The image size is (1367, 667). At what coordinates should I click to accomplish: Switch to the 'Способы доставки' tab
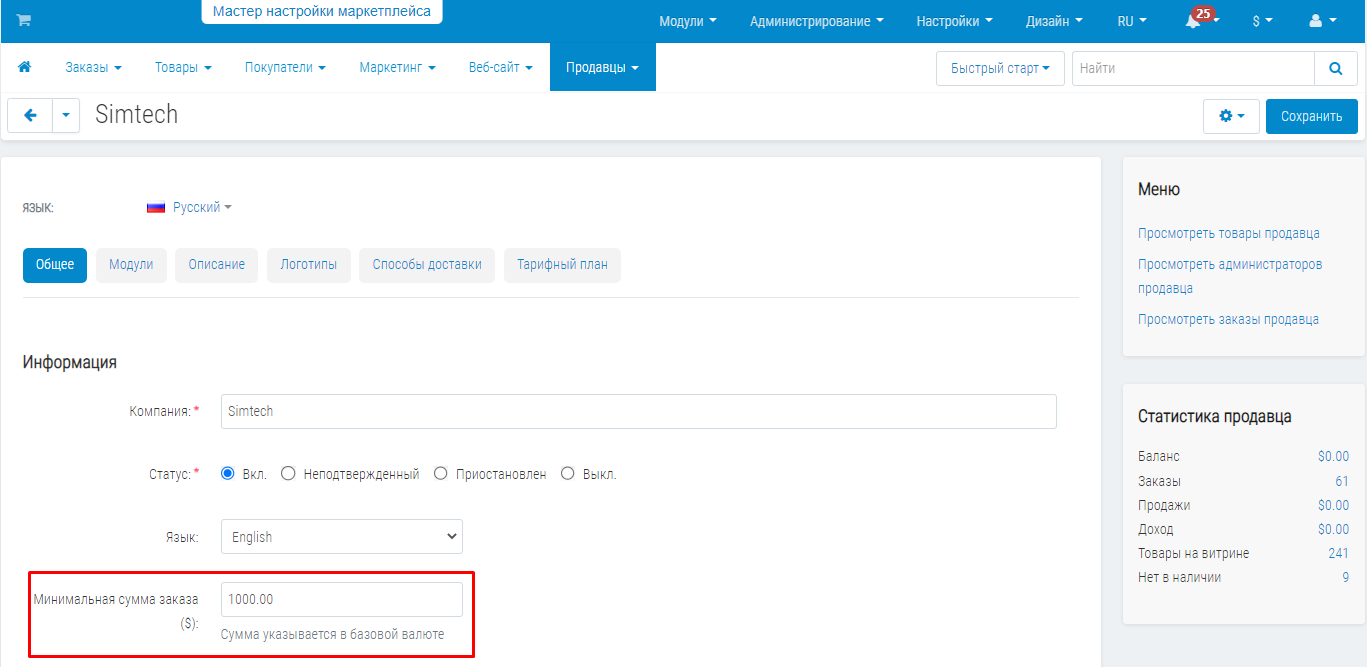(x=427, y=265)
